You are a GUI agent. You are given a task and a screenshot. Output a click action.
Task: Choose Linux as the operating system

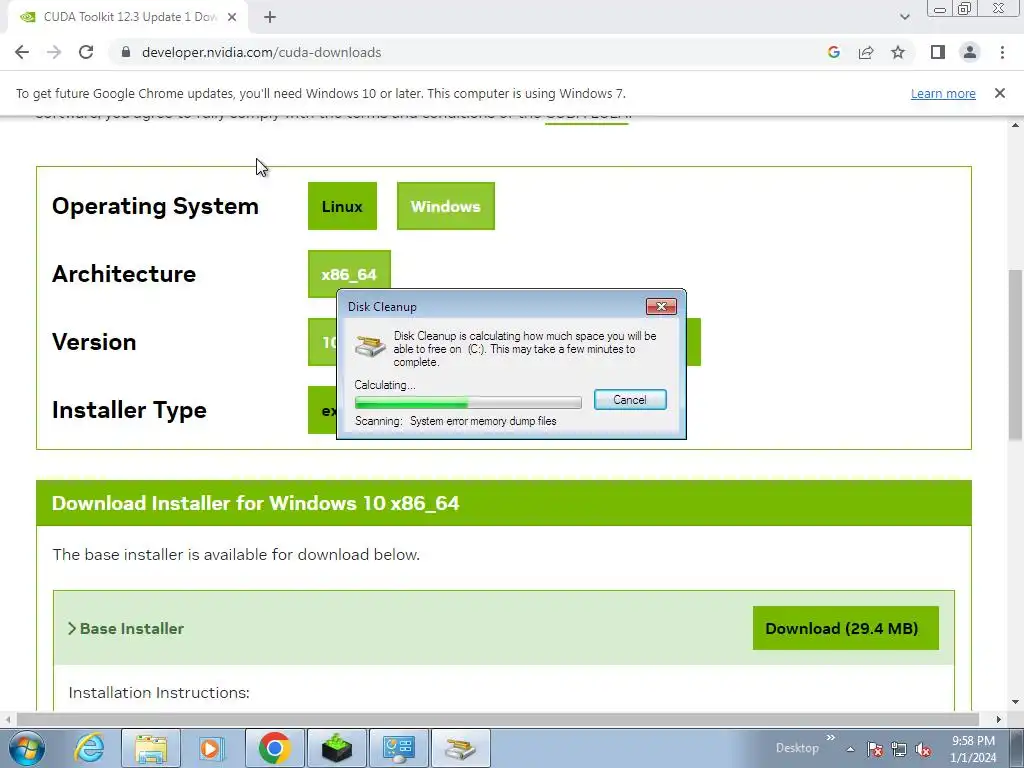click(x=342, y=206)
